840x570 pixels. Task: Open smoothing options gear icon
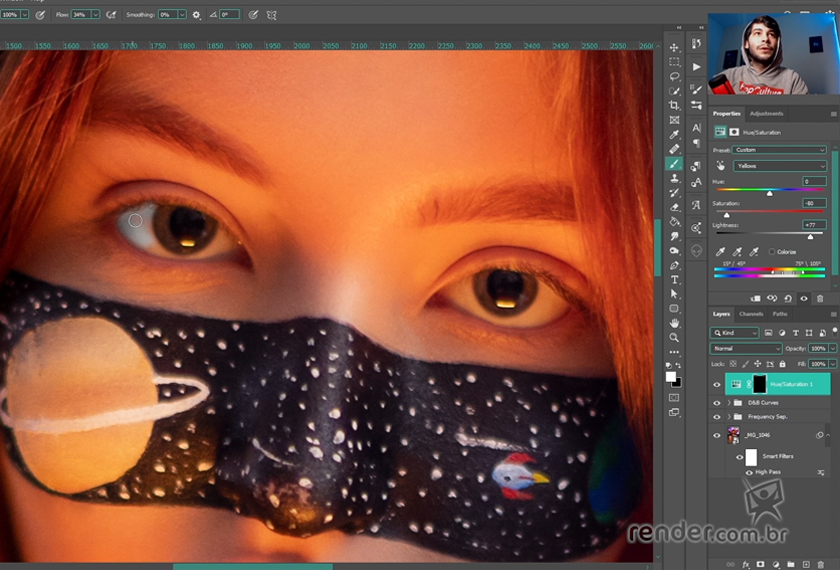[x=196, y=15]
